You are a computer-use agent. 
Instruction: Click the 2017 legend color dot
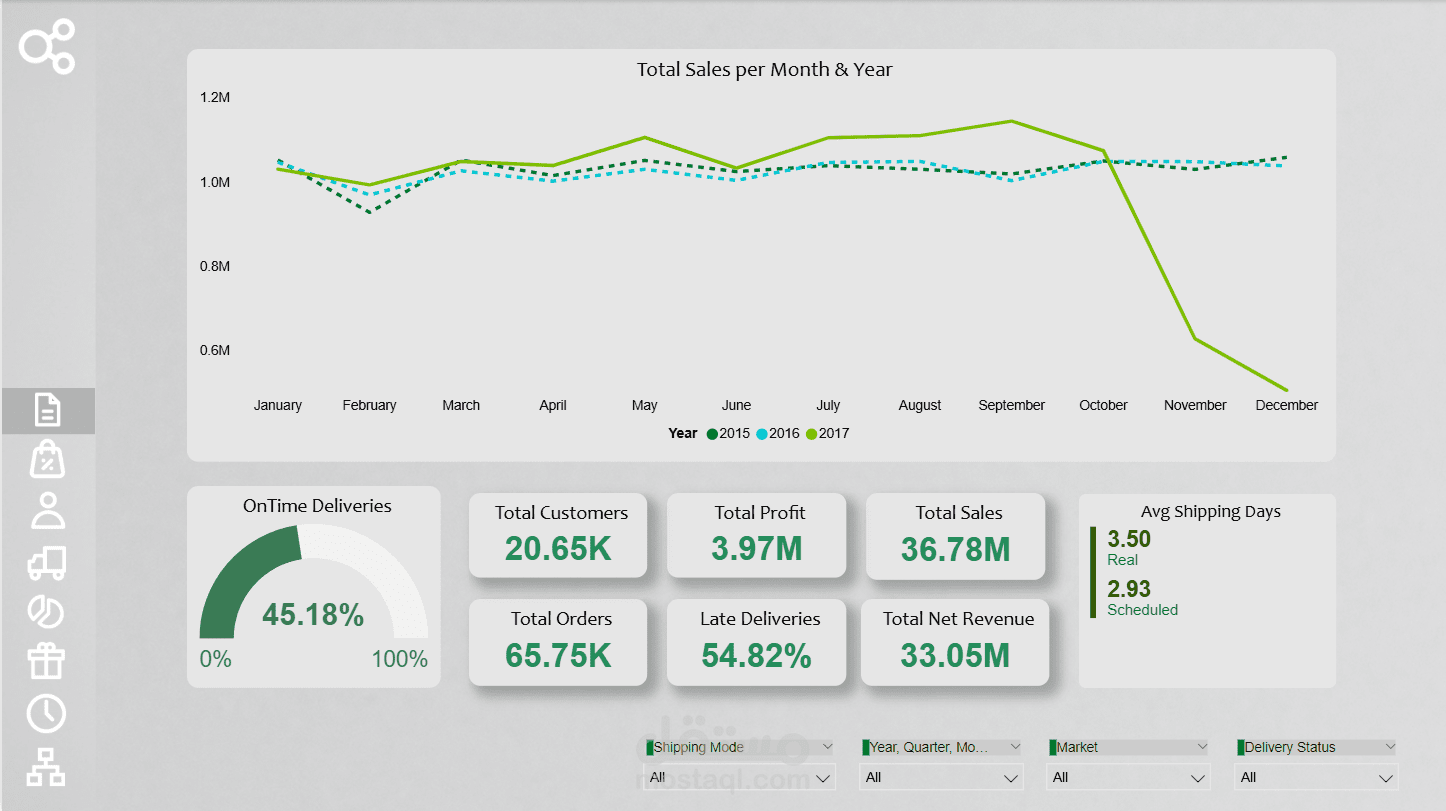(811, 434)
